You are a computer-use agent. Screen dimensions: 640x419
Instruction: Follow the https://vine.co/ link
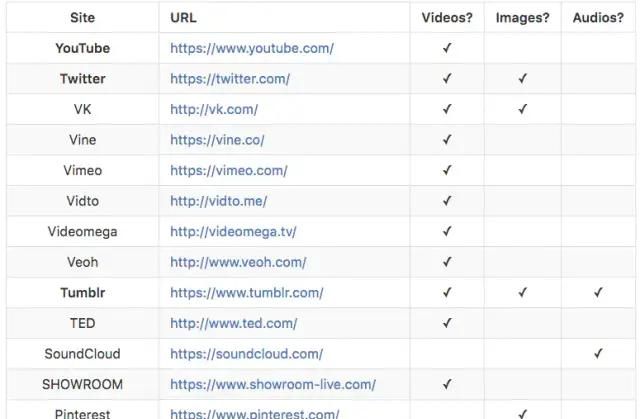[217, 140]
